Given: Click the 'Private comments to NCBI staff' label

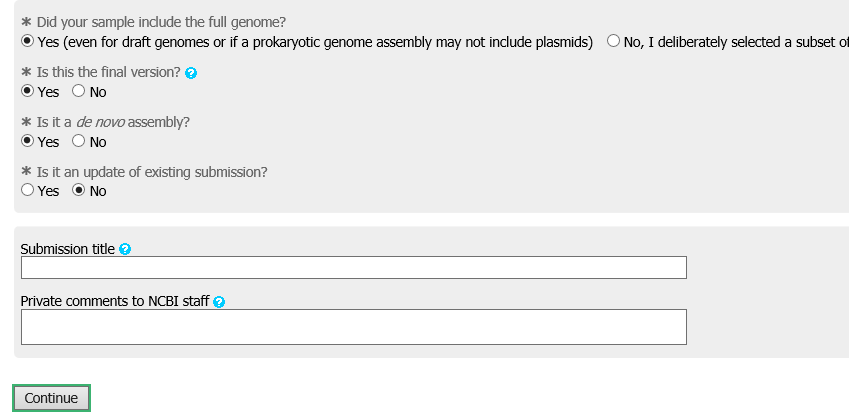Looking at the screenshot, I should click(115, 301).
